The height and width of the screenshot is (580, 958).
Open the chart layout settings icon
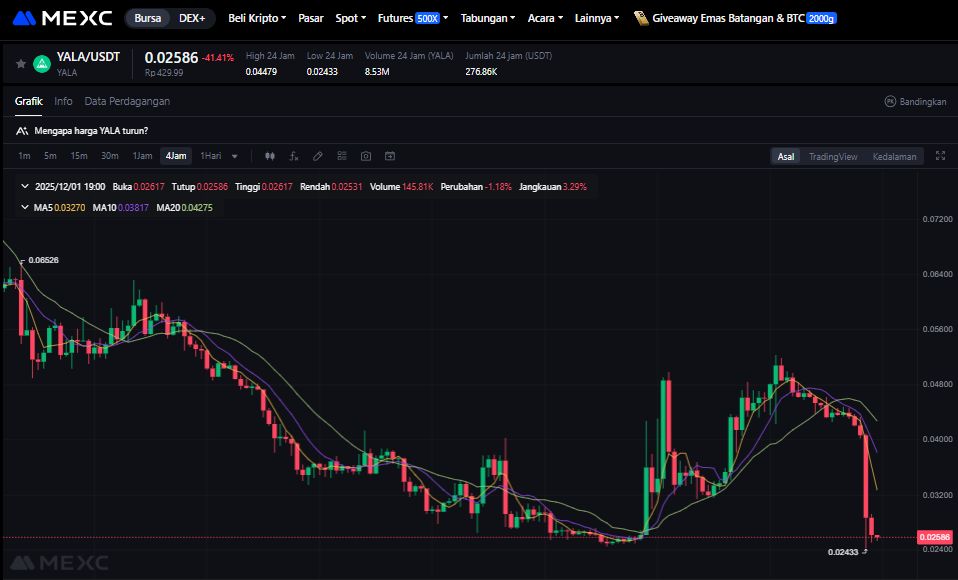point(342,156)
